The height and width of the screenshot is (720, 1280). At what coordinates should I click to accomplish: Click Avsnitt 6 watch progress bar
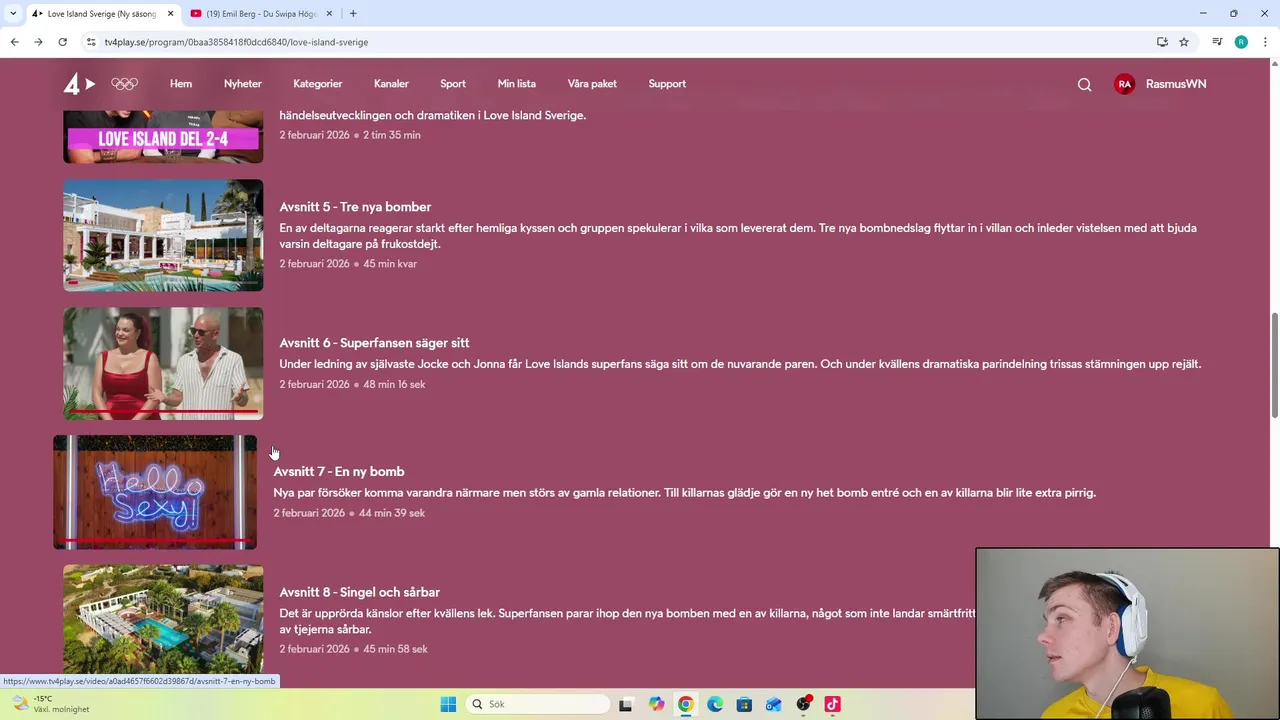point(163,412)
